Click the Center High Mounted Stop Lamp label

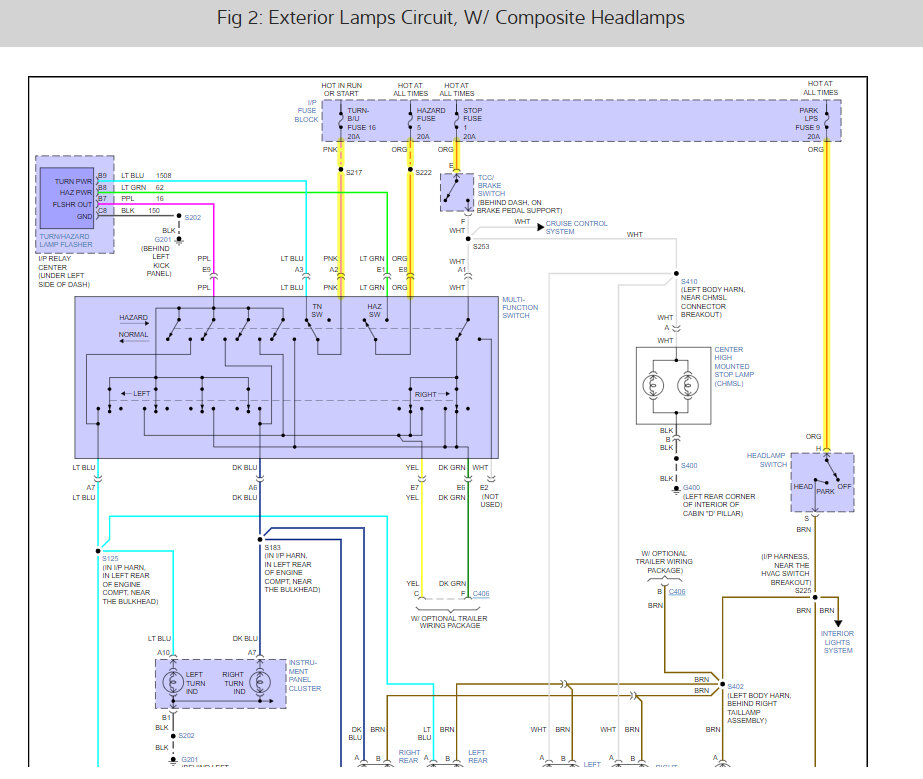coord(733,366)
